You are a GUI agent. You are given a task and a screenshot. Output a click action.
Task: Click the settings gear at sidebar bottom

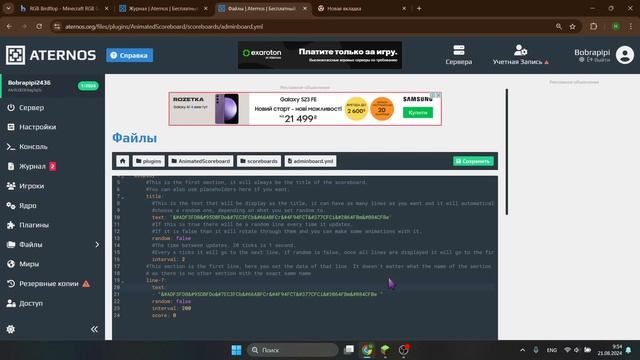point(11,329)
